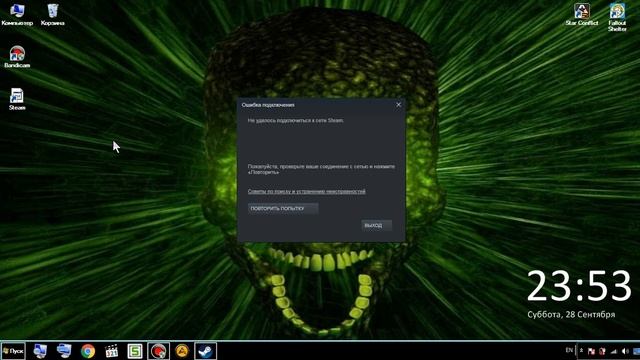This screenshot has width=640, height=360.
Task: Click the second network computers taskbar icon
Action: tap(64, 351)
